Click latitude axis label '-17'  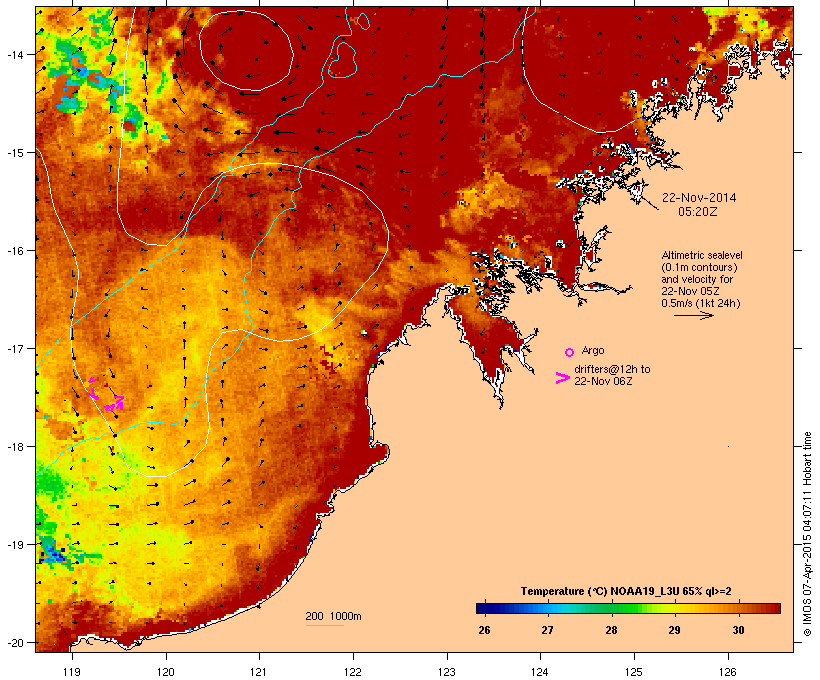[x=15, y=348]
